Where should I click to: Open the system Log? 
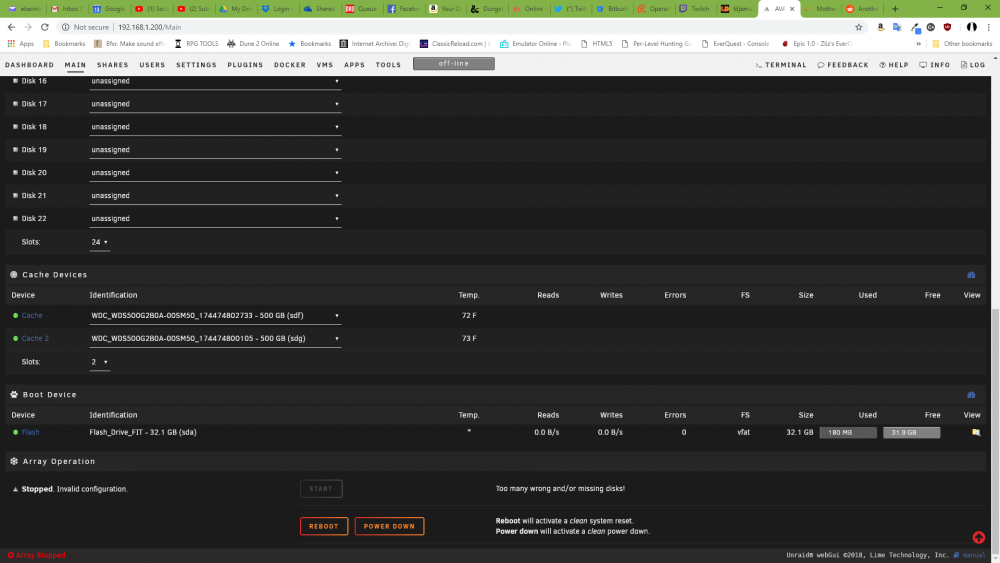(x=973, y=65)
